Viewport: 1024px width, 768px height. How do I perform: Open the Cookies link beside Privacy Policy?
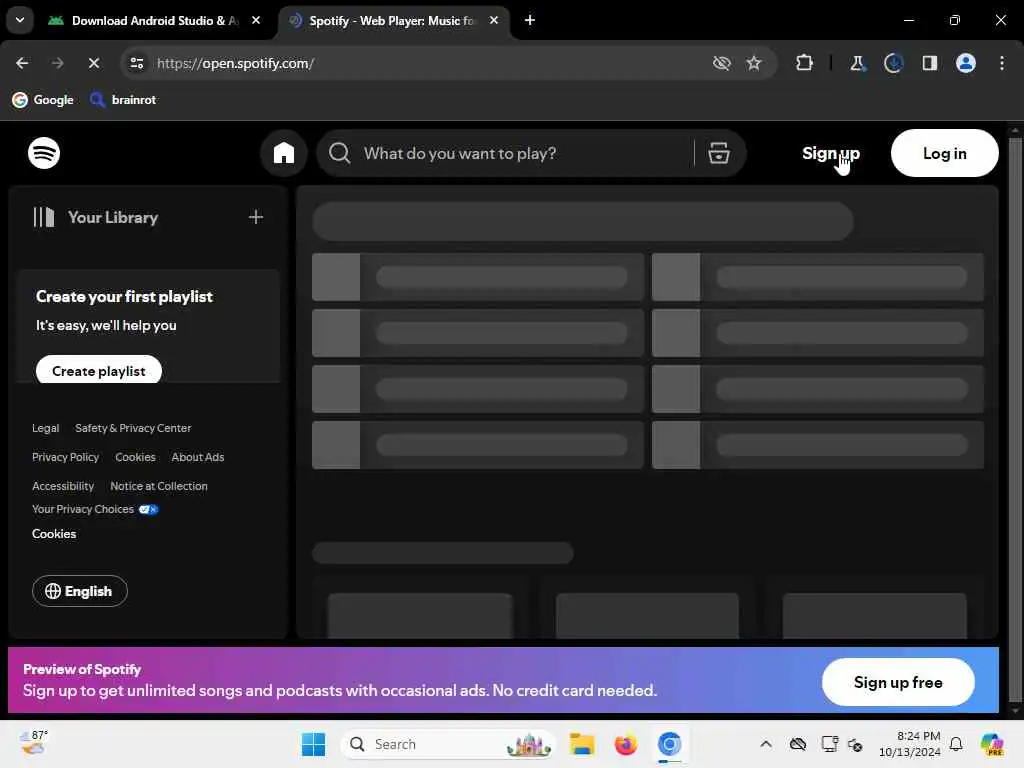coord(135,456)
